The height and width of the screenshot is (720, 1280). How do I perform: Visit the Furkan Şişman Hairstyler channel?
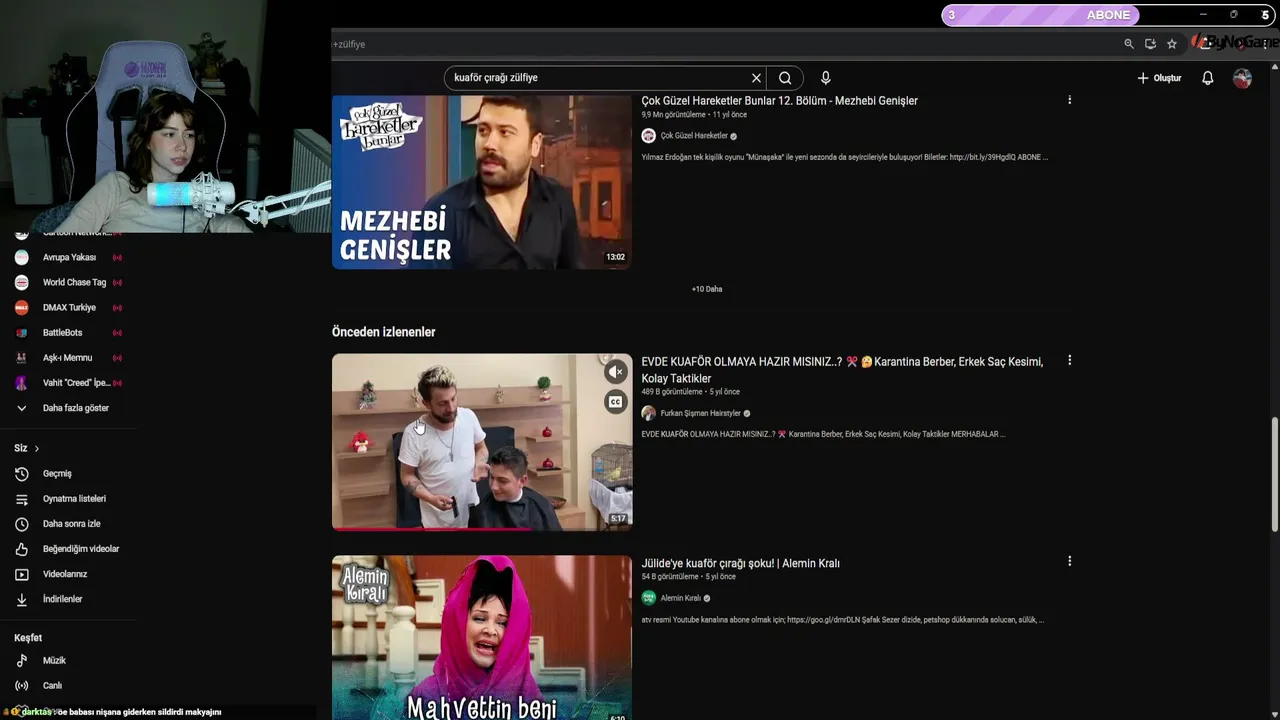coord(700,413)
